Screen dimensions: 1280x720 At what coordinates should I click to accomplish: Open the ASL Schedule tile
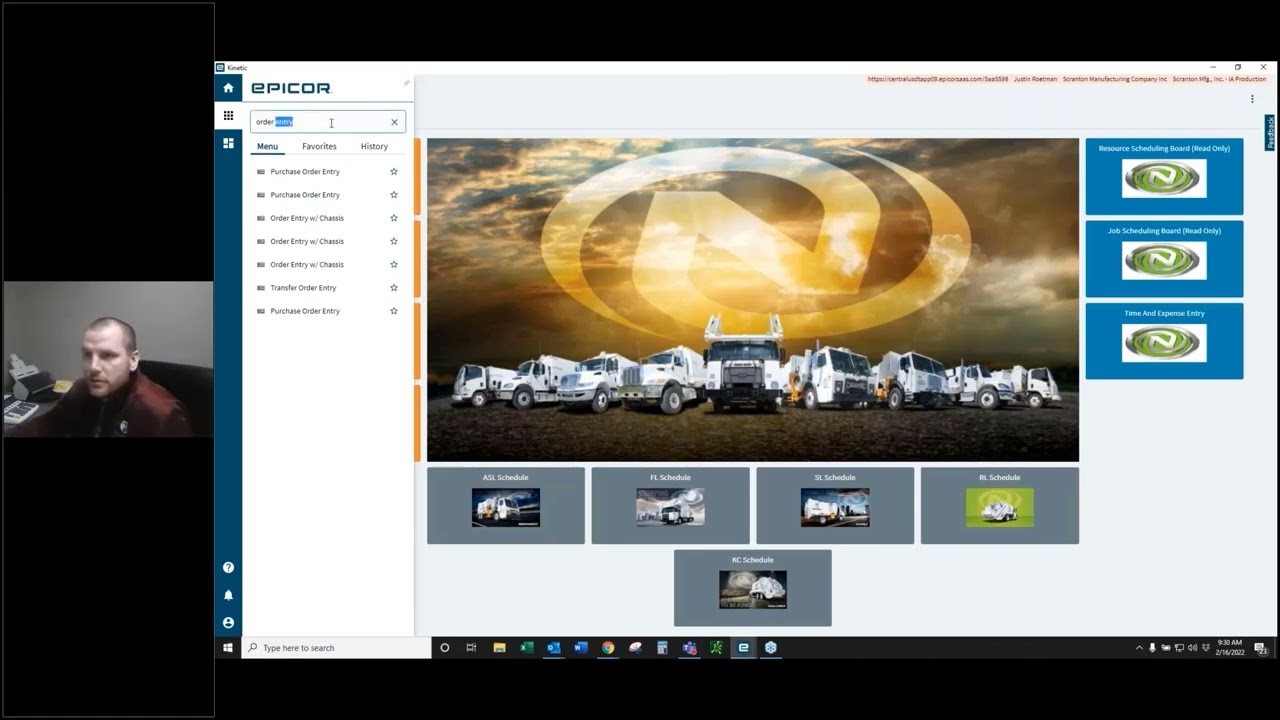point(506,506)
